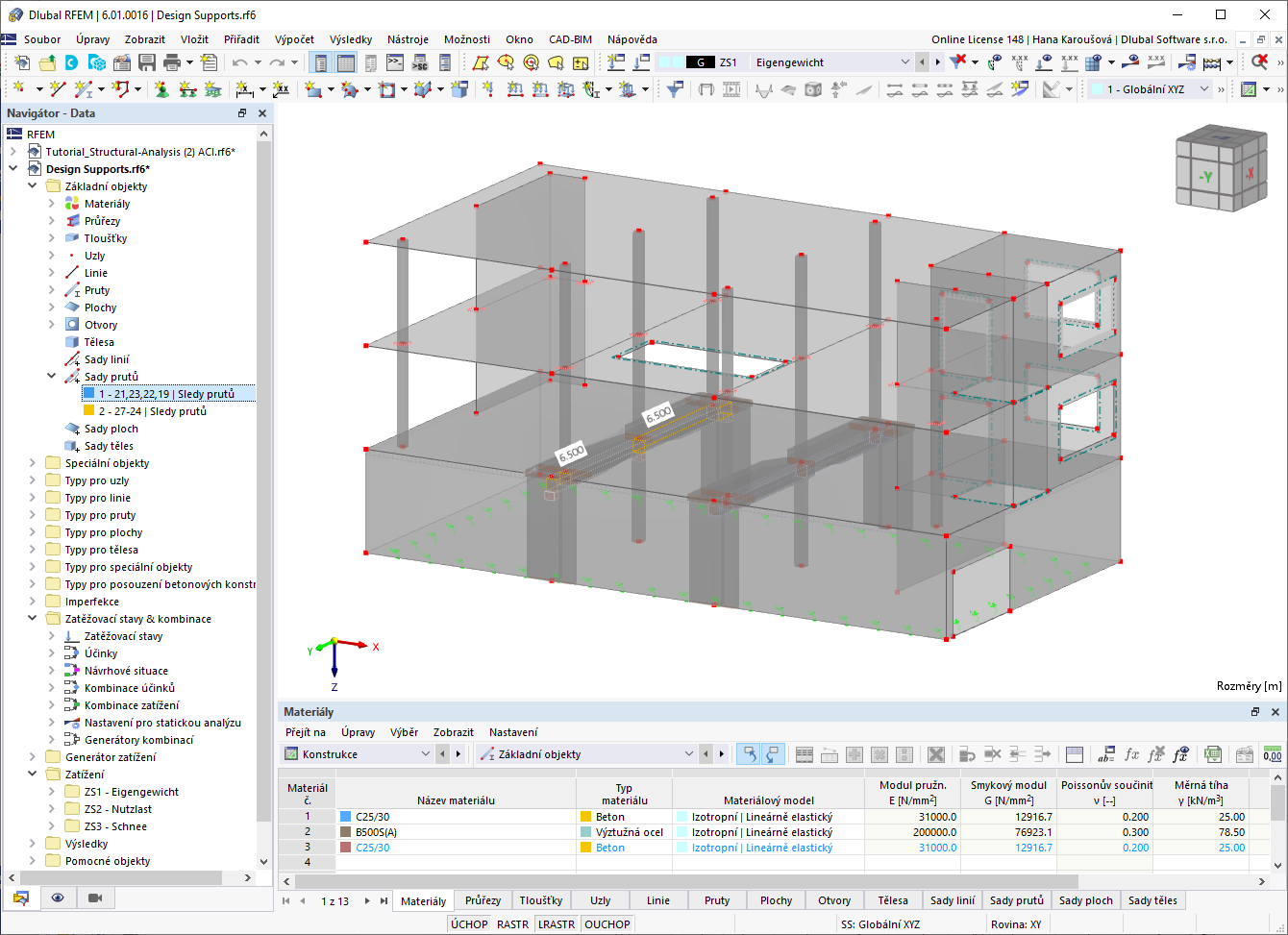This screenshot has height=935, width=1288.
Task: Open the Přejít na menu in Materiály panel
Action: [x=306, y=732]
